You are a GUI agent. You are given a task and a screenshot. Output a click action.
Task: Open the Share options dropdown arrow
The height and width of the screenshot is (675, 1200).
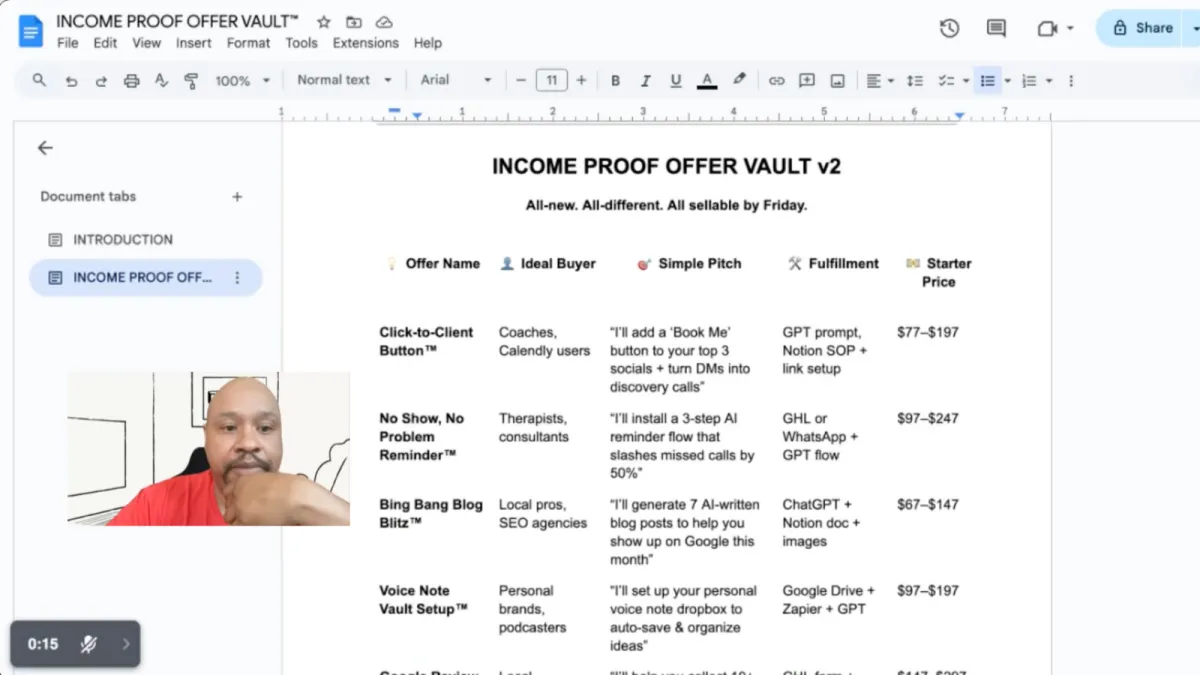tap(1195, 28)
